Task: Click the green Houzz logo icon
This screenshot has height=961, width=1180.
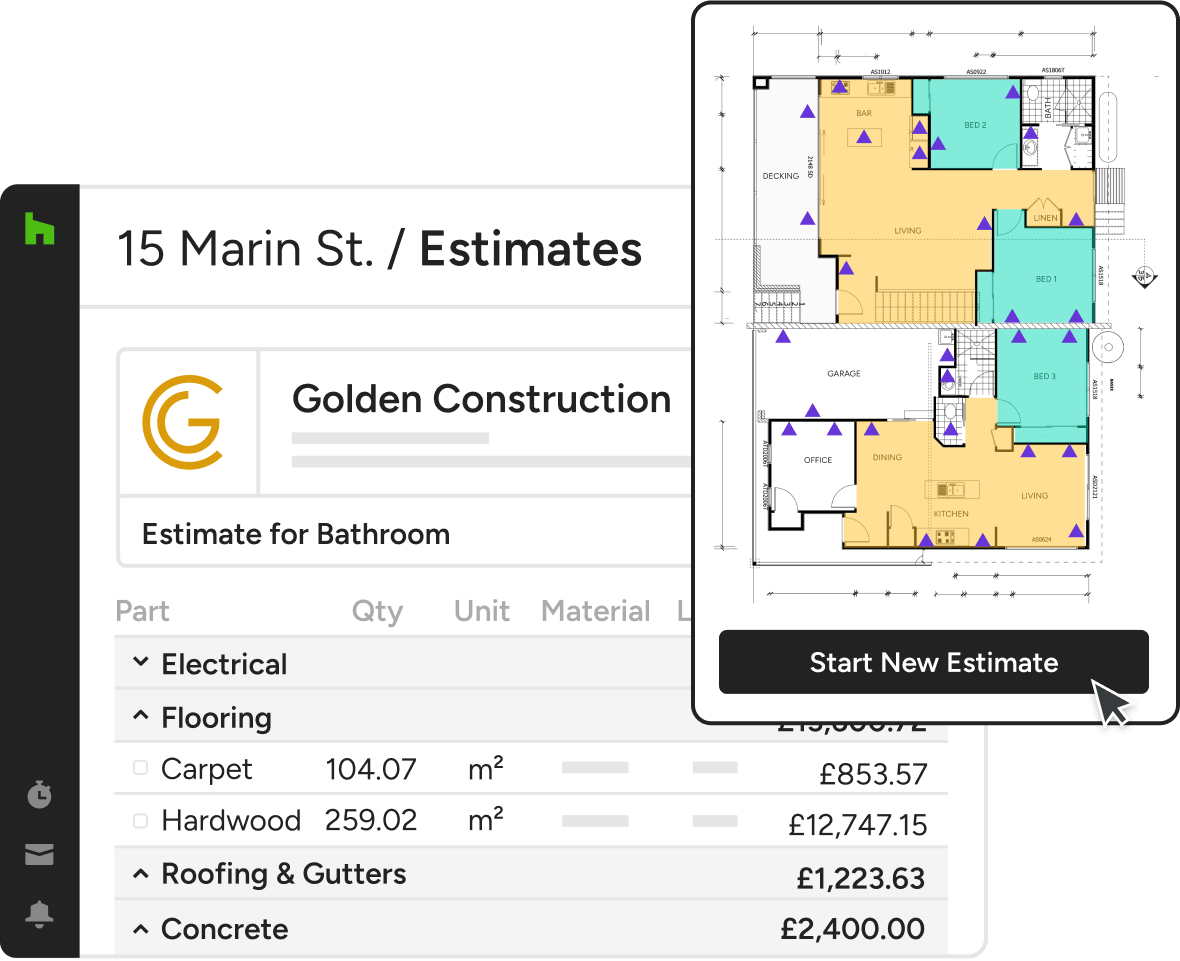Action: click(x=39, y=229)
